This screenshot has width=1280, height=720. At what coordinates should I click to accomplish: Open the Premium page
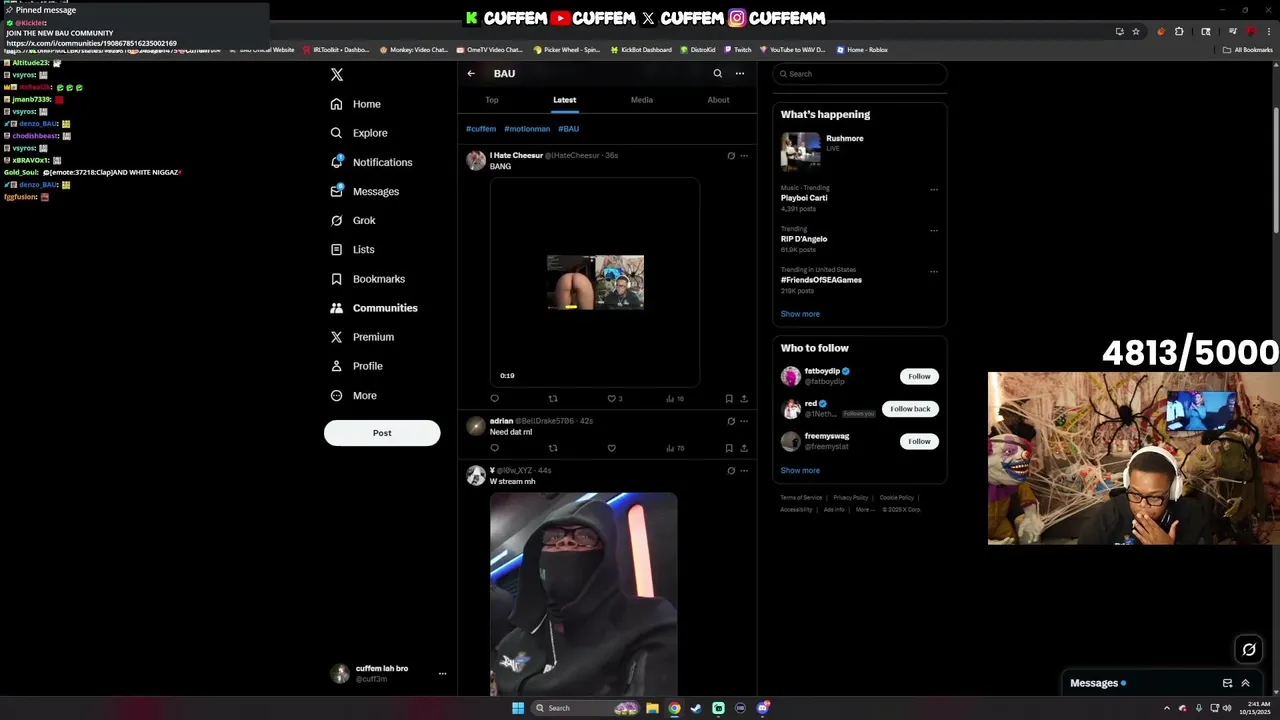pyautogui.click(x=362, y=337)
